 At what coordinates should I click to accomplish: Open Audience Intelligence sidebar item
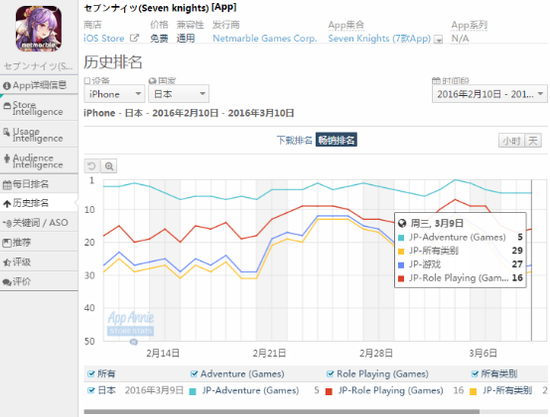39,161
